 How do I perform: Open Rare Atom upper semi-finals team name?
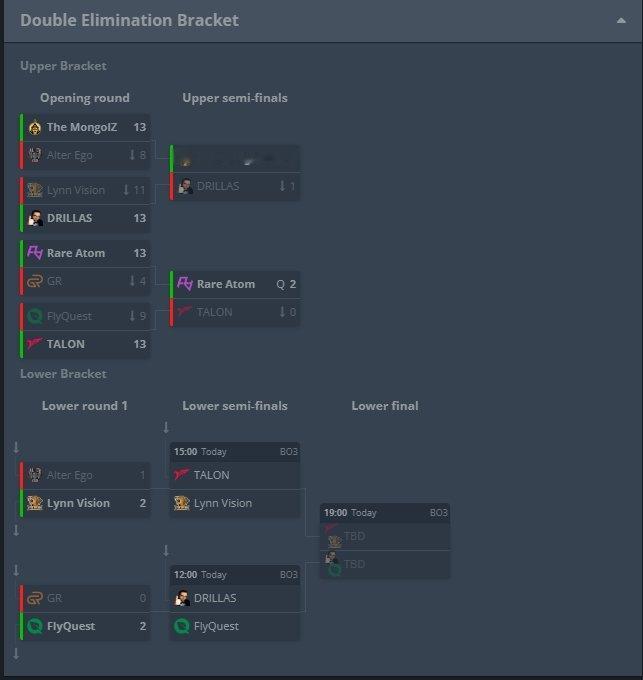226,284
